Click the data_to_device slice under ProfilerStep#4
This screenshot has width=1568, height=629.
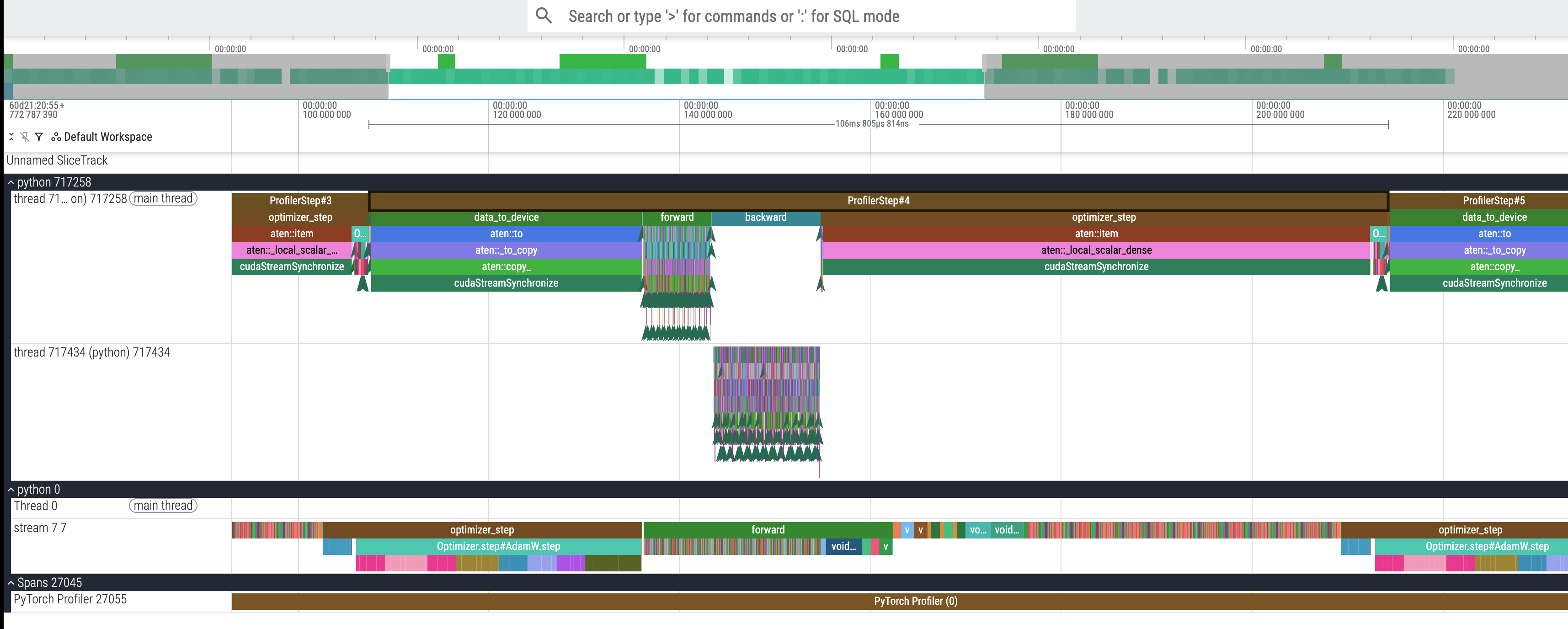click(506, 218)
